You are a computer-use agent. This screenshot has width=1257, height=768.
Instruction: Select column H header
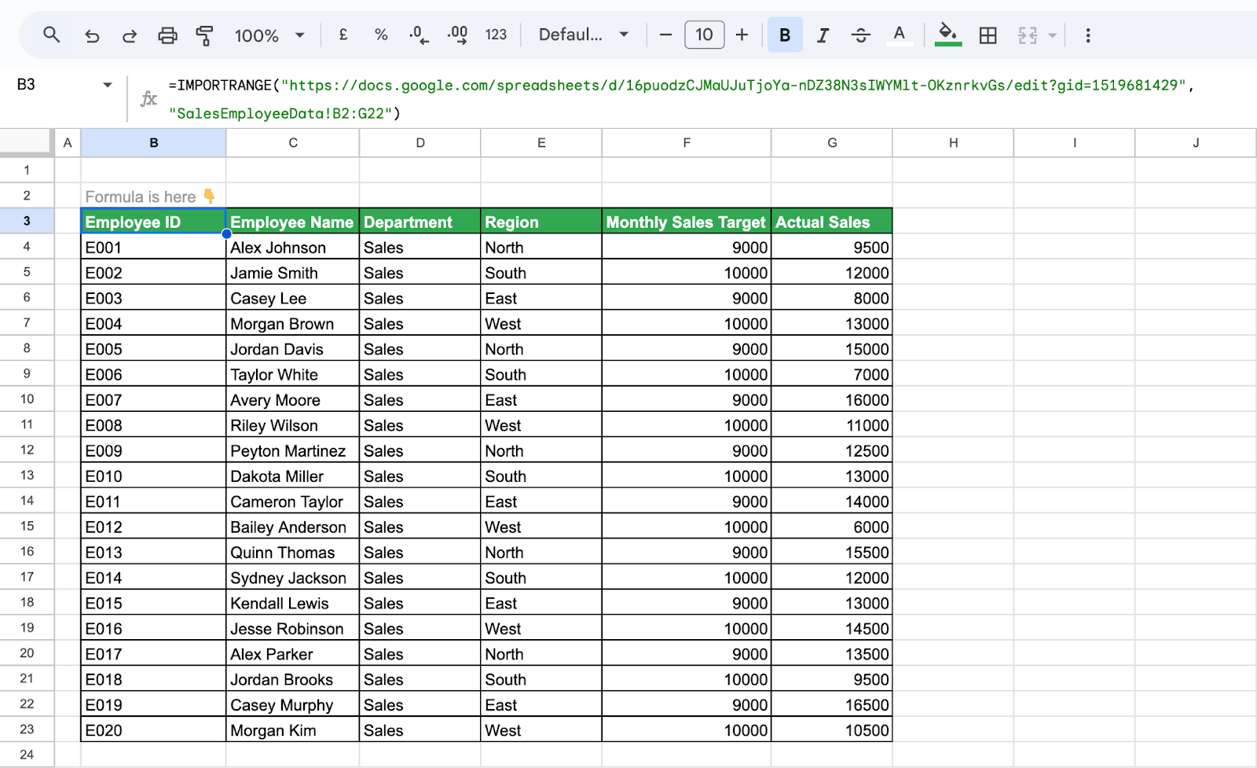pos(953,143)
